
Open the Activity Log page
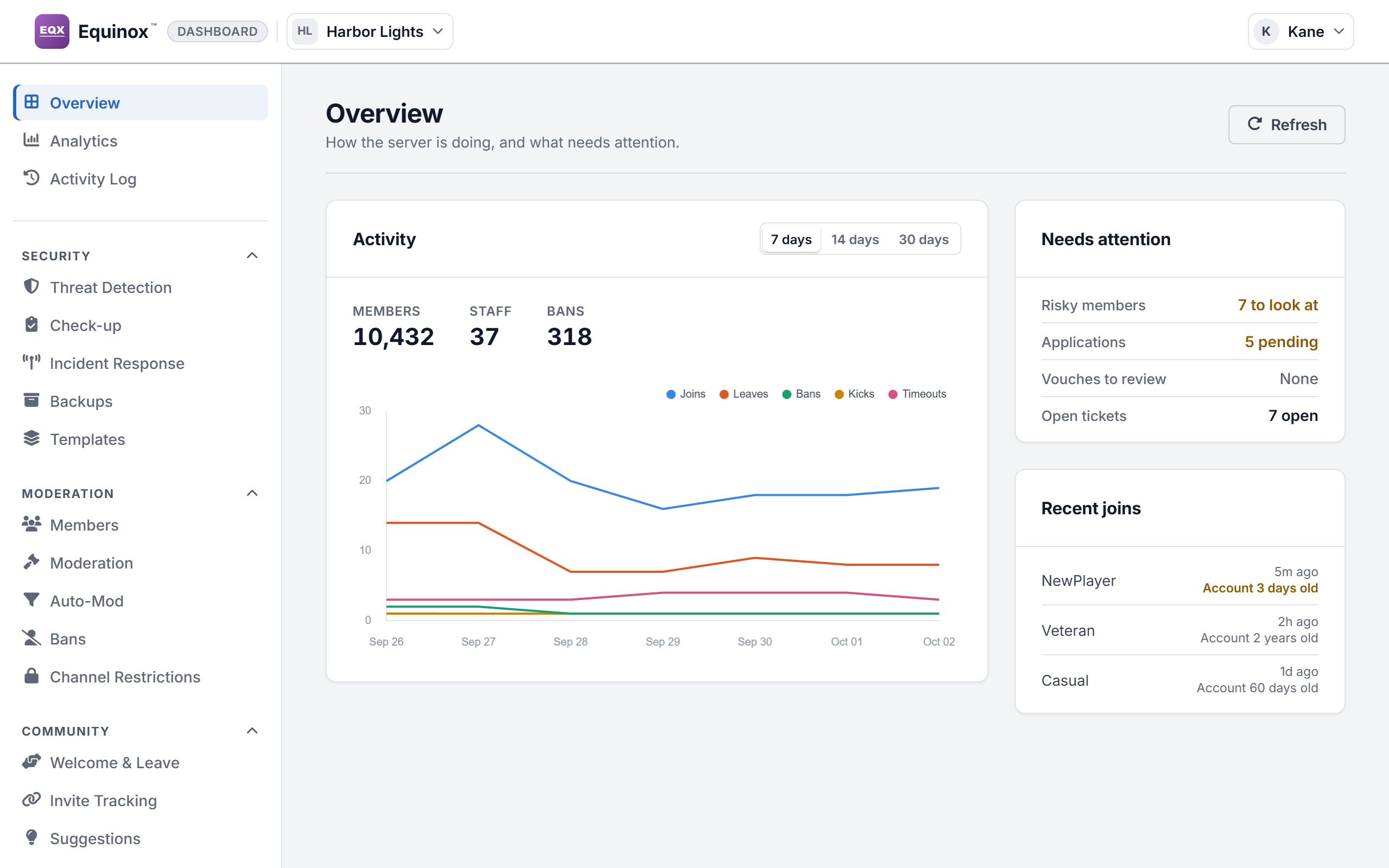point(141,178)
